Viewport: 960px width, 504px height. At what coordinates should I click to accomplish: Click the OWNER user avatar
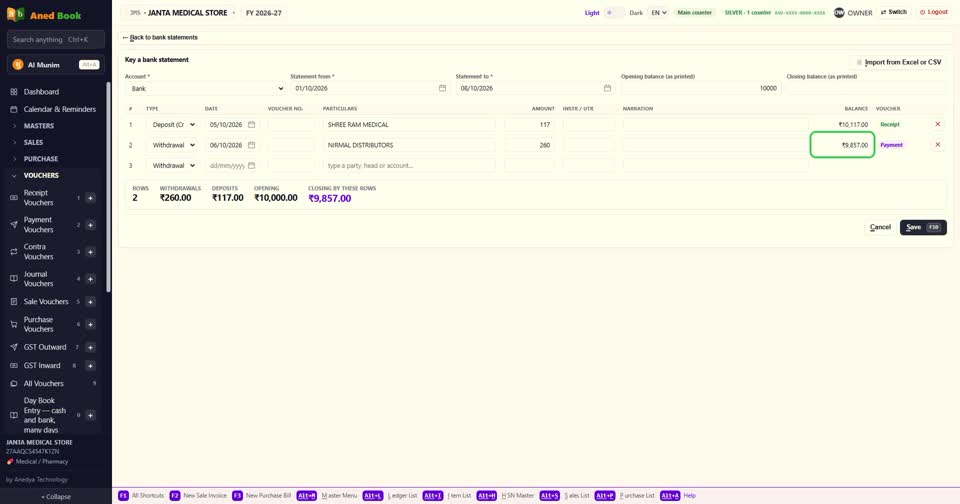839,13
